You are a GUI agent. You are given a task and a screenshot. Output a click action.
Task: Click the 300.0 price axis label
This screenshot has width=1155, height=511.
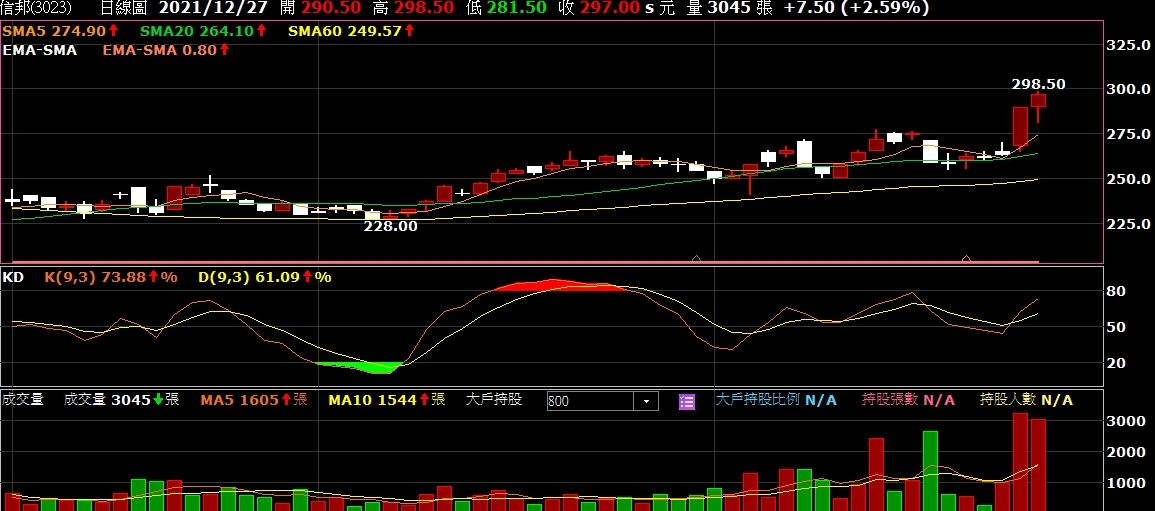[1128, 89]
